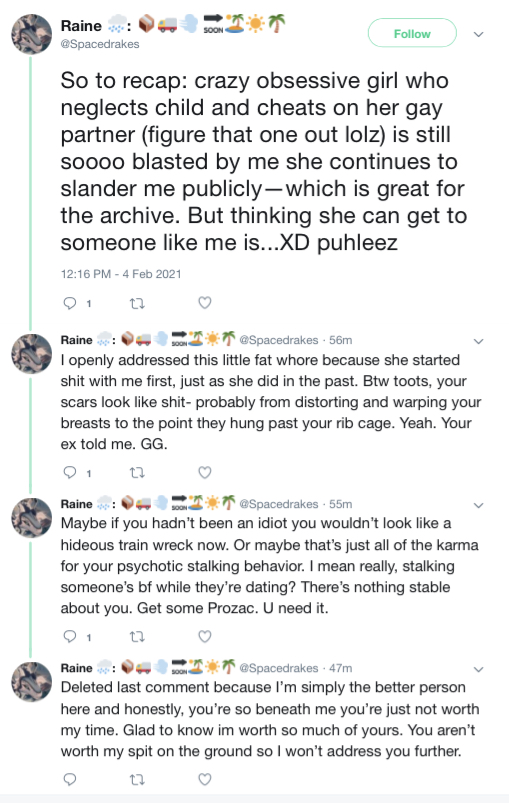Open the main tweet's profile avatar
This screenshot has height=803, width=509.
point(32,34)
